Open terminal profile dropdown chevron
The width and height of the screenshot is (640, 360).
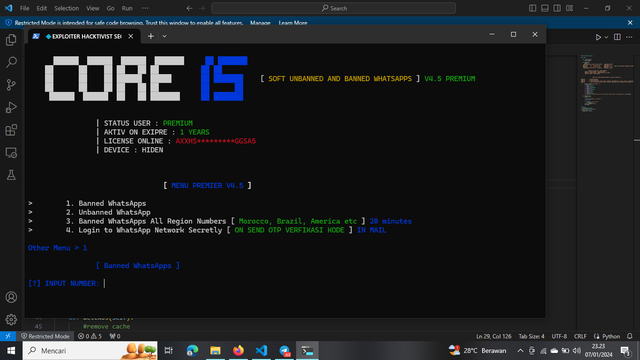[164, 36]
